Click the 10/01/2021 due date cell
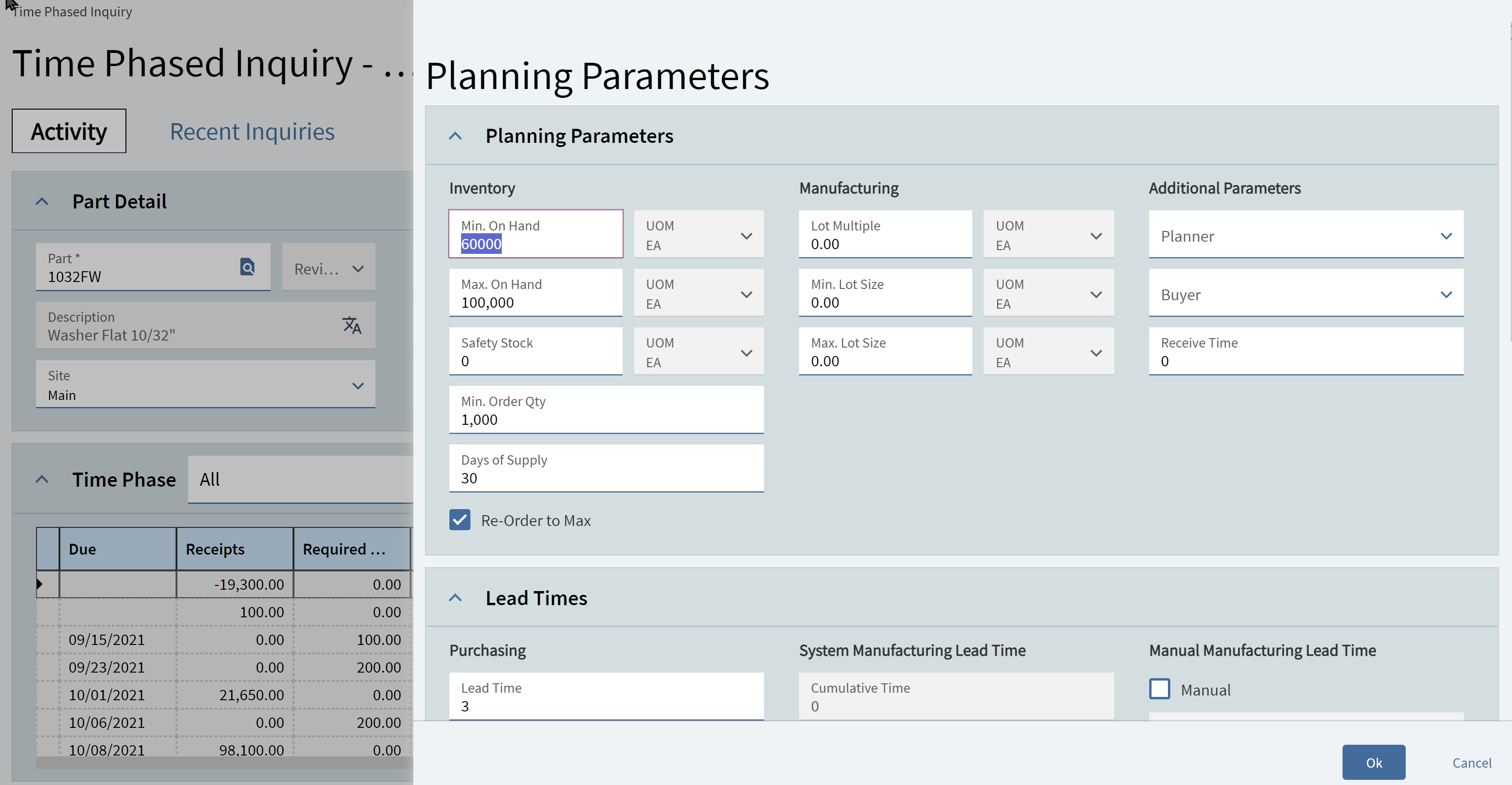The image size is (1512, 785). point(117,695)
